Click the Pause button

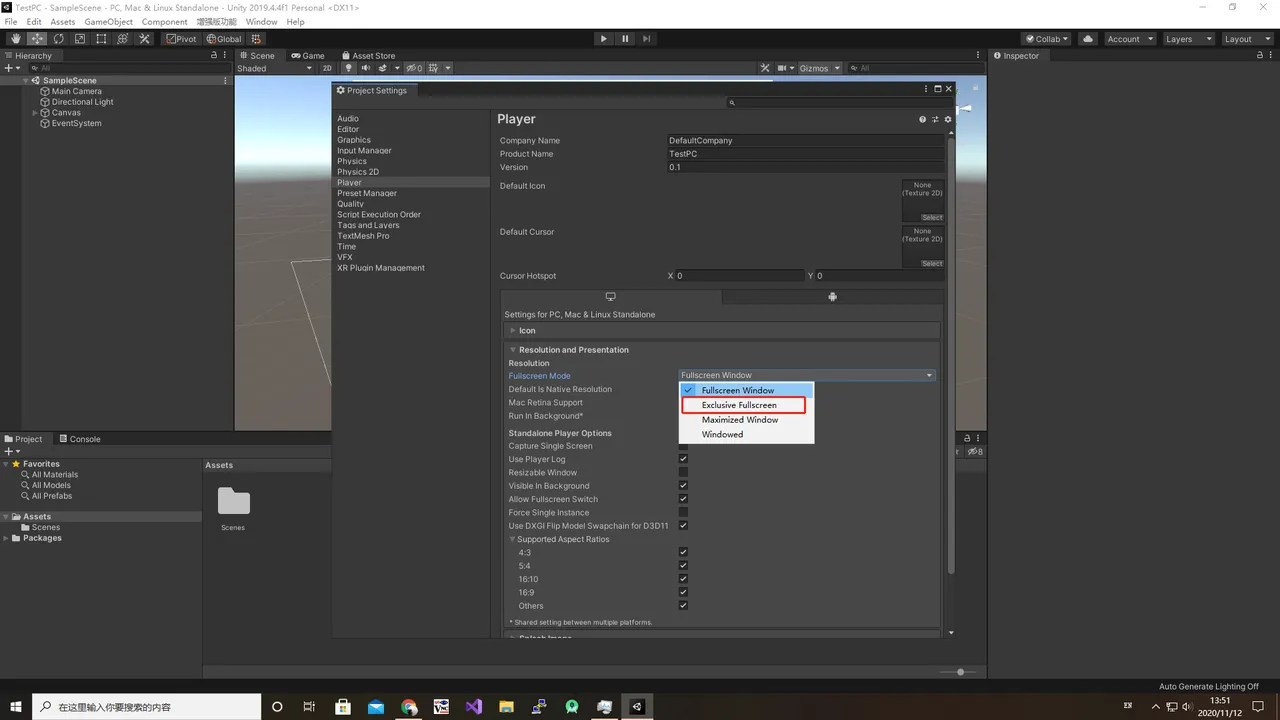(x=625, y=39)
